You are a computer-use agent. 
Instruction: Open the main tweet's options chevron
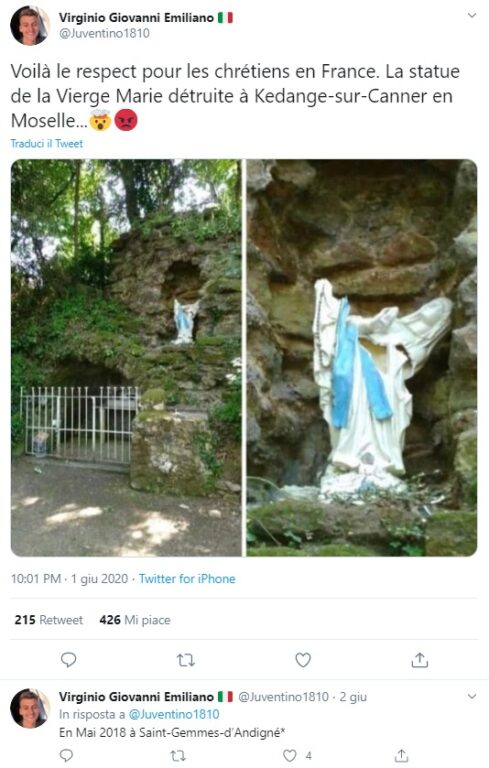point(472,16)
